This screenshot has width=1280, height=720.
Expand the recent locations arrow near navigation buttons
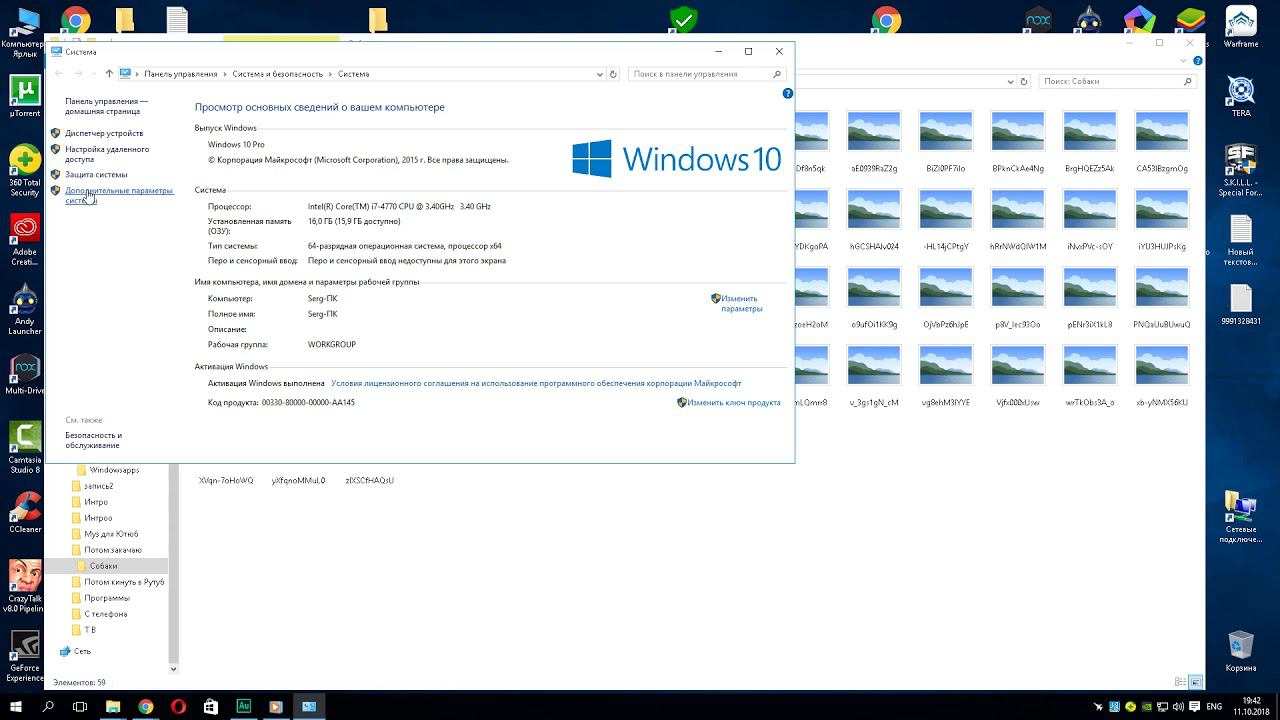(x=94, y=74)
